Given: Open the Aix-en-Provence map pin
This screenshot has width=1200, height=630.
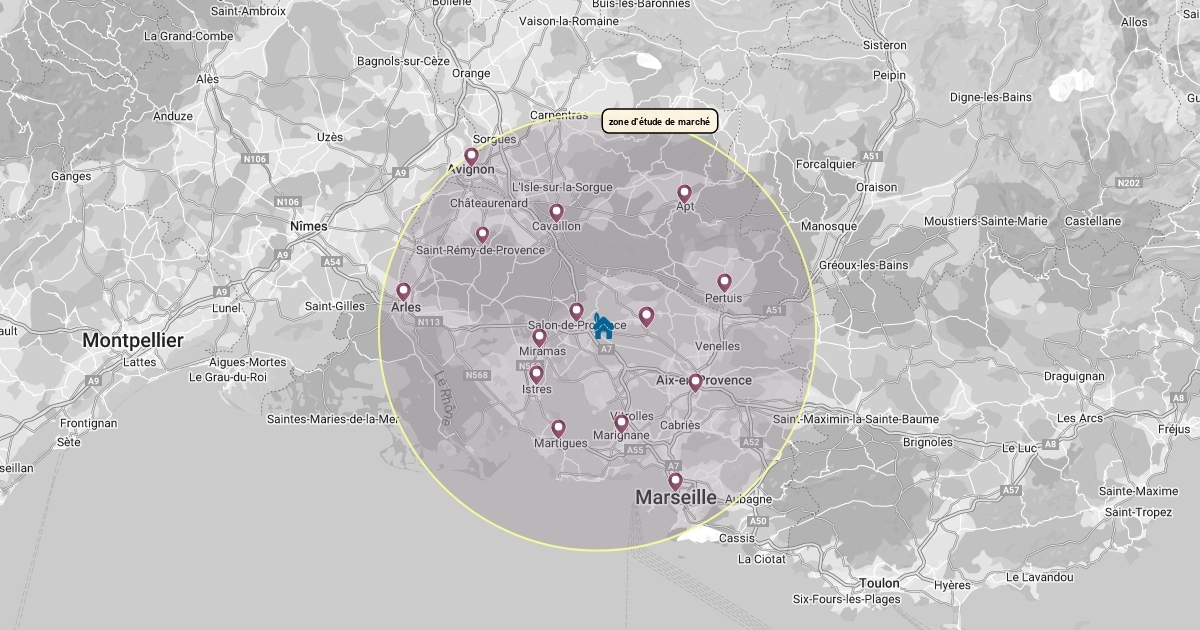Looking at the screenshot, I should pos(695,382).
